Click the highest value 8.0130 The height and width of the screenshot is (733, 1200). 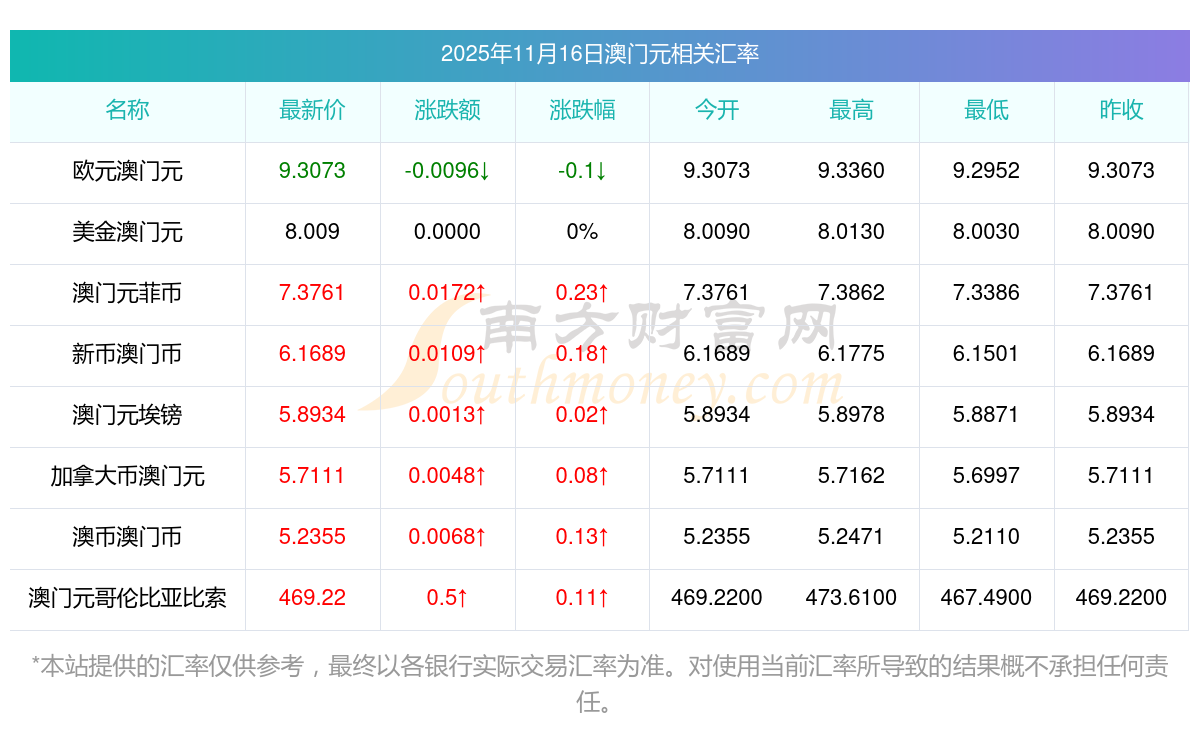851,232
